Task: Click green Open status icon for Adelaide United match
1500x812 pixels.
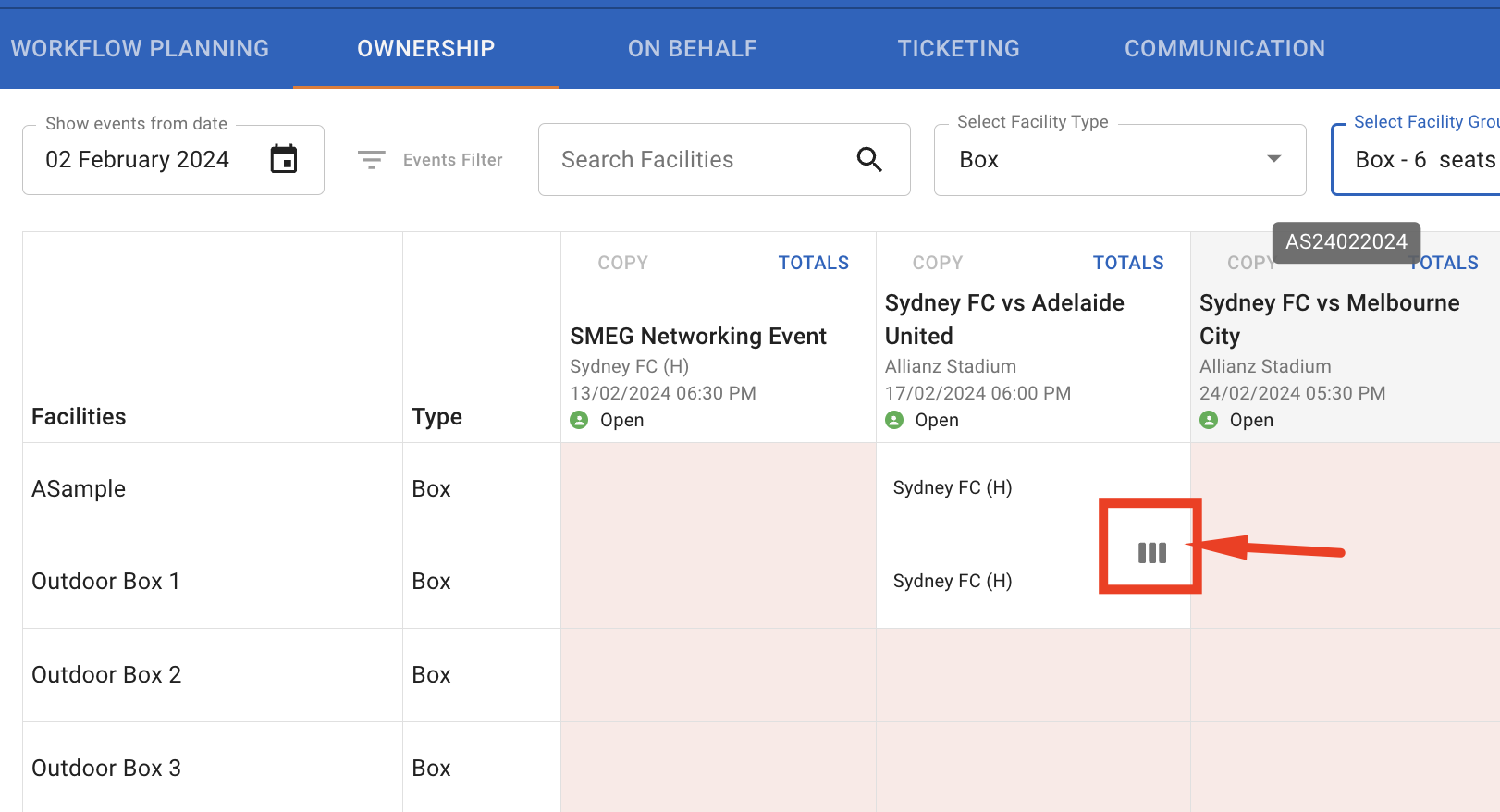Action: pos(894,420)
